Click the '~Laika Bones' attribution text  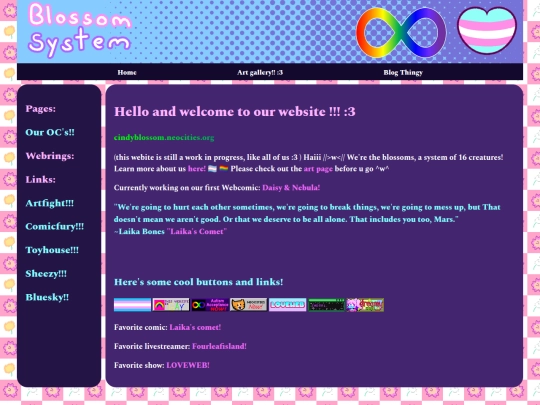[x=139, y=231]
